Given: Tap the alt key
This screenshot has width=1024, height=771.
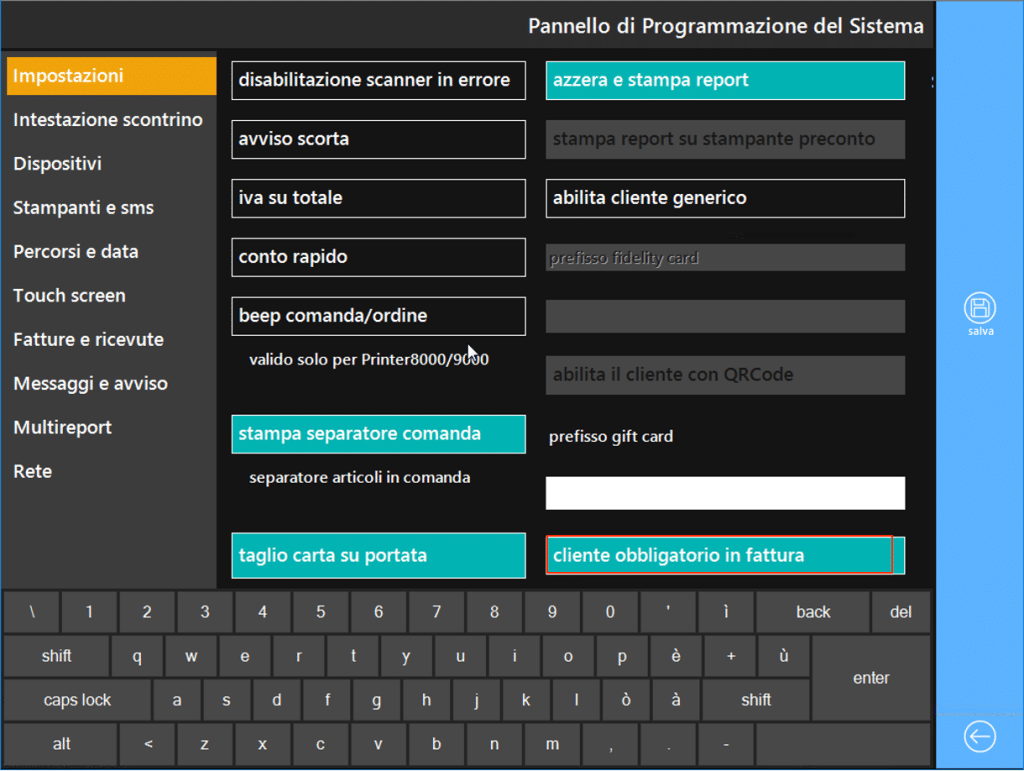Looking at the screenshot, I should click(x=61, y=744).
